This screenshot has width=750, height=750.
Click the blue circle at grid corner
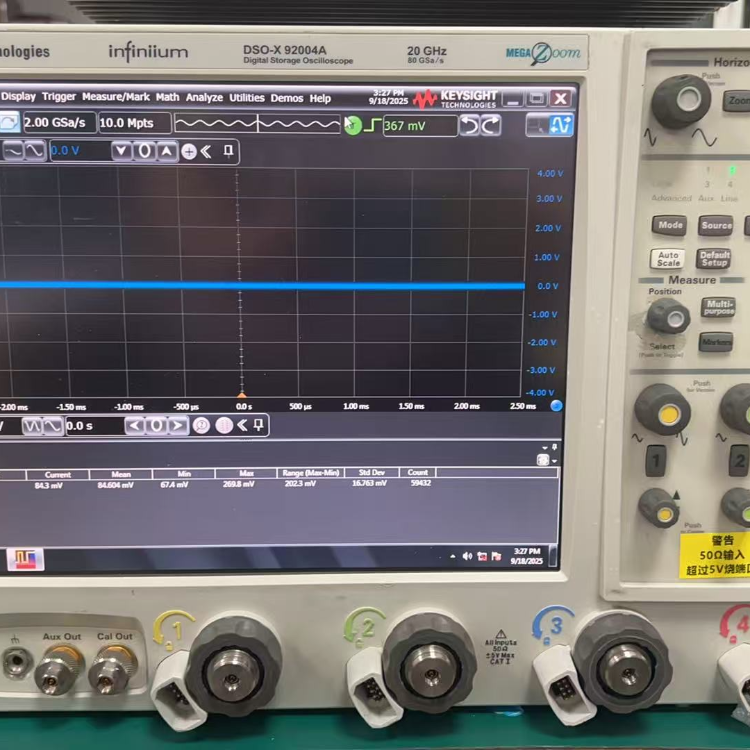click(556, 406)
